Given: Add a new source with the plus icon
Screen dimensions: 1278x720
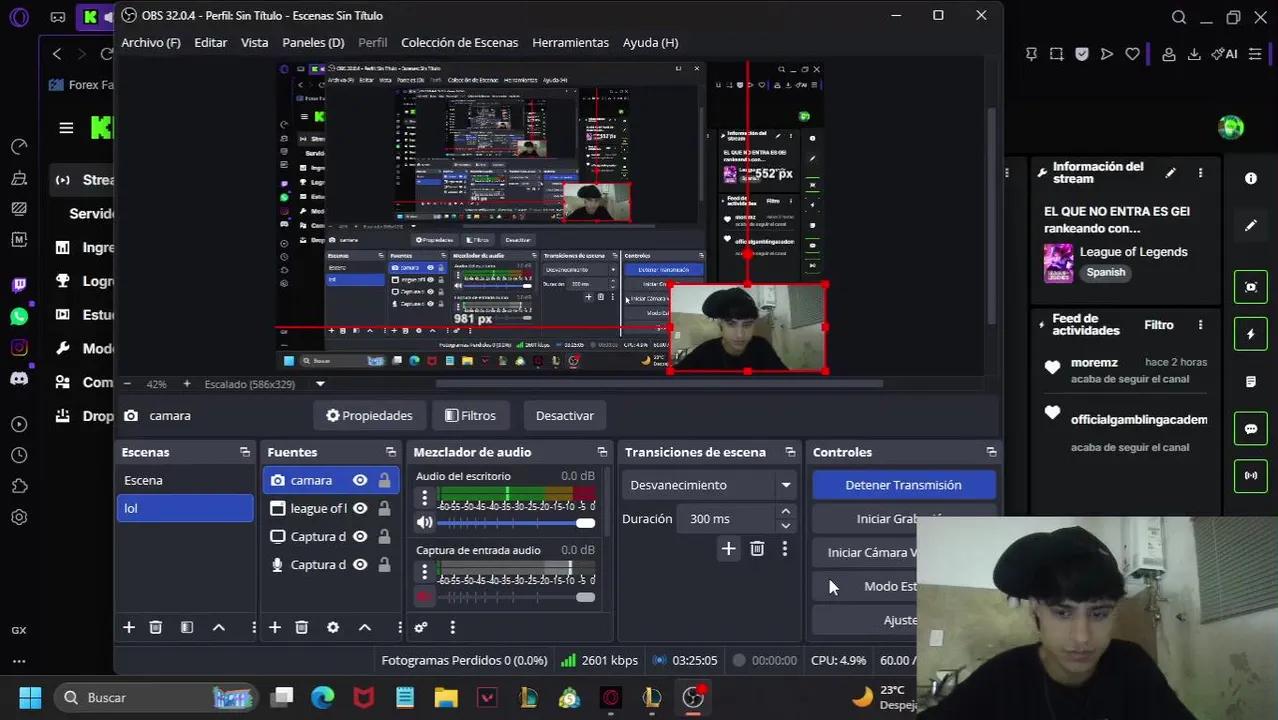Looking at the screenshot, I should [x=275, y=627].
